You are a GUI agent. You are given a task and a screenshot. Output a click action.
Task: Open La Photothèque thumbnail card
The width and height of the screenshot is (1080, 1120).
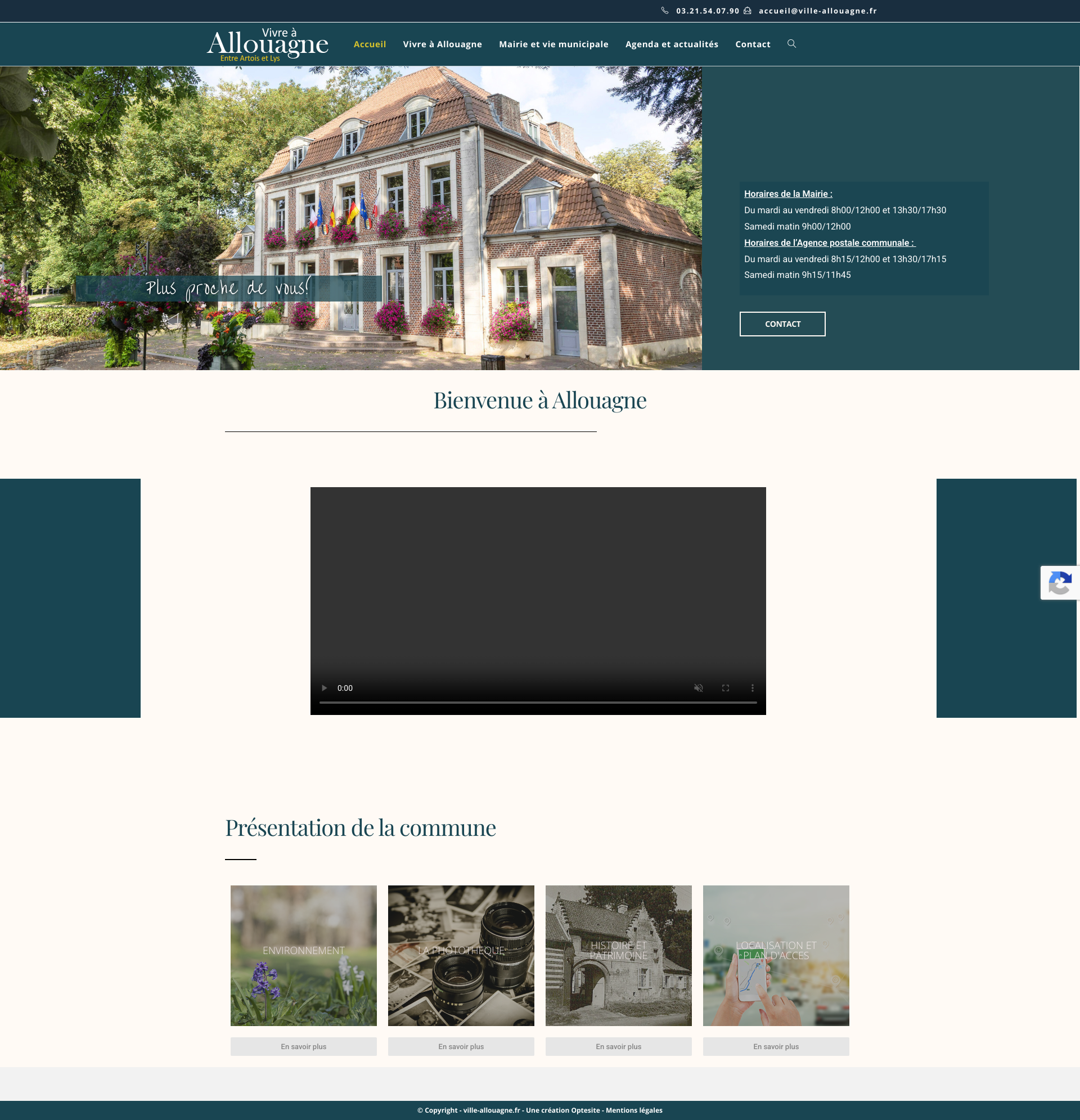461,955
